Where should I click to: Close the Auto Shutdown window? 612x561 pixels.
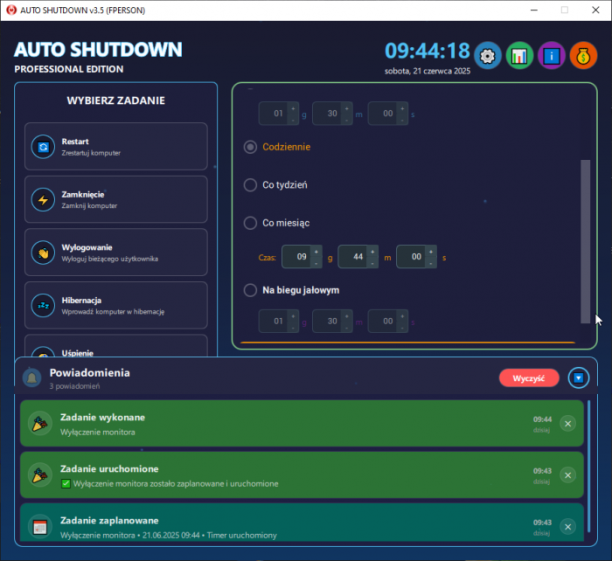(x=596, y=10)
